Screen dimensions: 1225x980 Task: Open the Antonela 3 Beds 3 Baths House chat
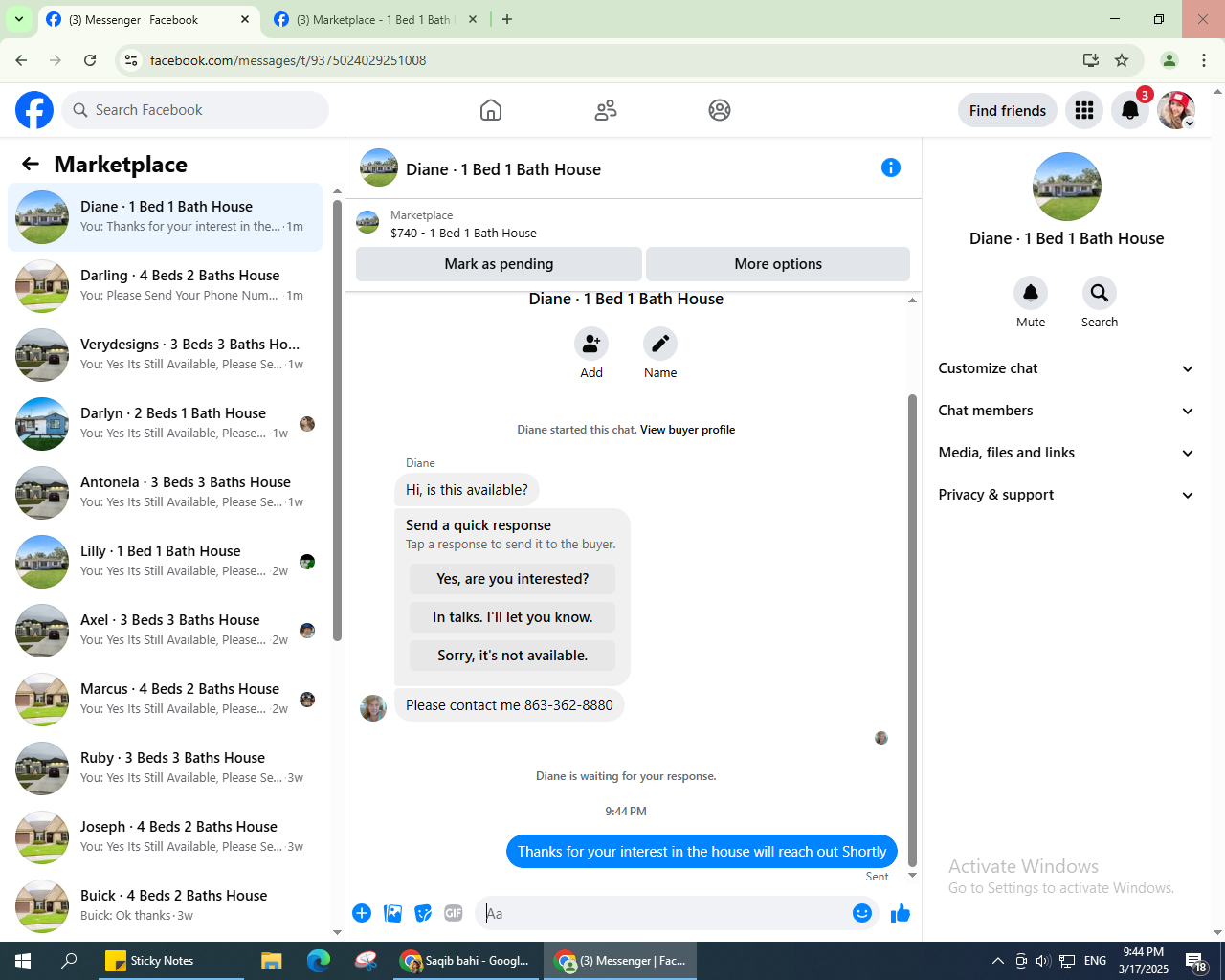tap(166, 493)
